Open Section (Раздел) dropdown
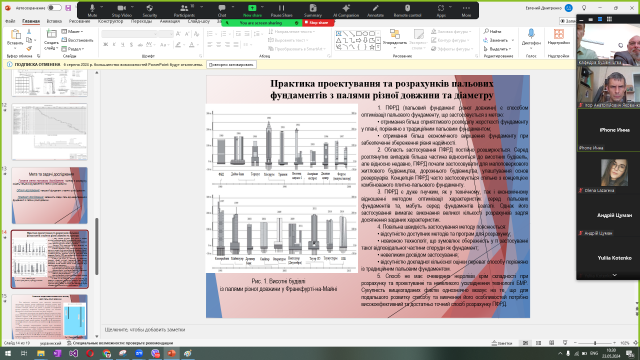The width and height of the screenshot is (640, 360). coord(73,49)
